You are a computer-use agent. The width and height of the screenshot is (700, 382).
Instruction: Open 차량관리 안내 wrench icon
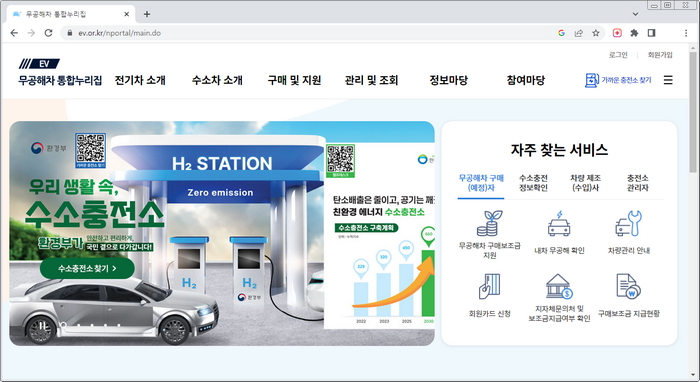click(x=629, y=224)
